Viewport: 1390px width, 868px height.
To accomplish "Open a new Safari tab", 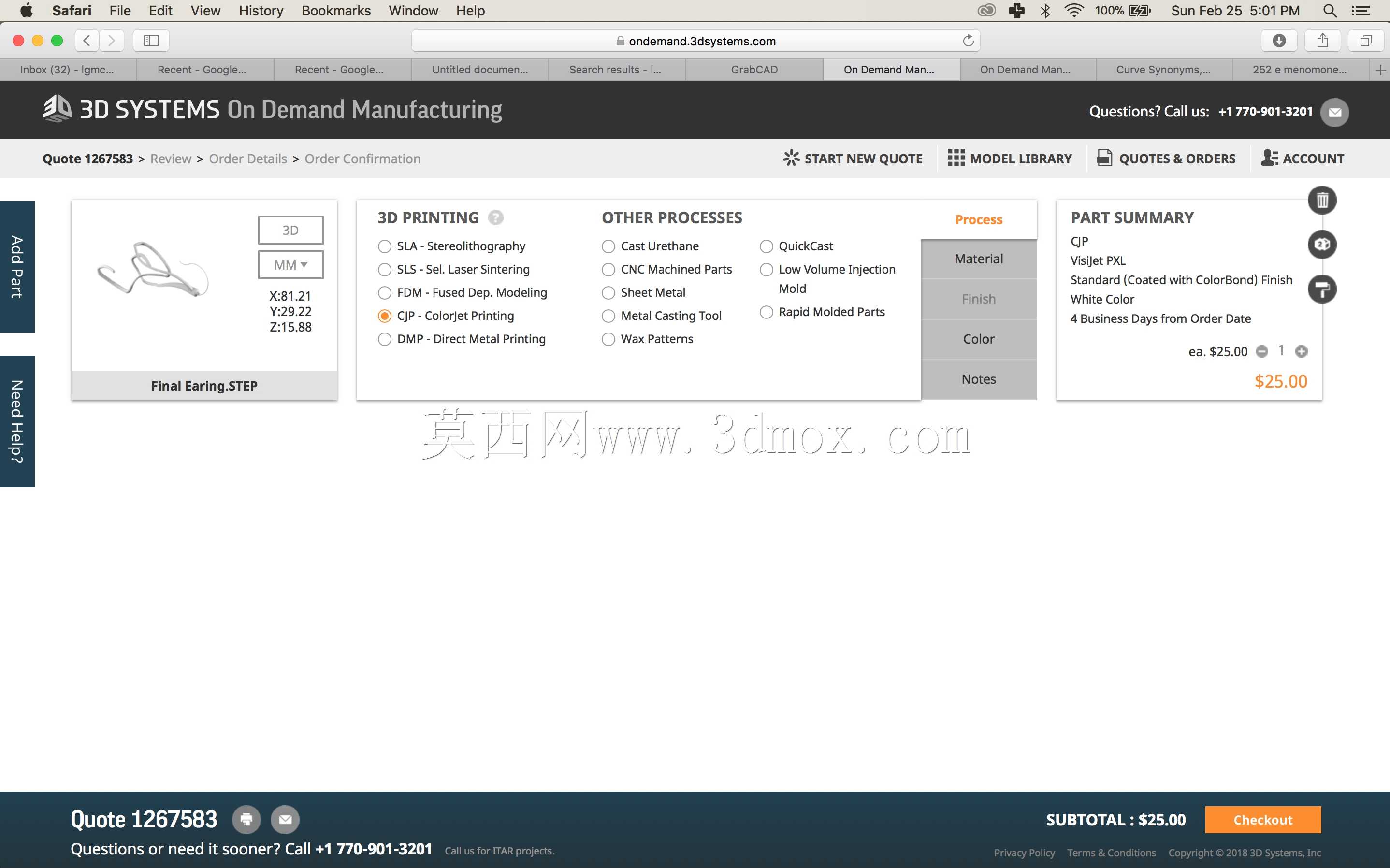I will pos(1380,70).
